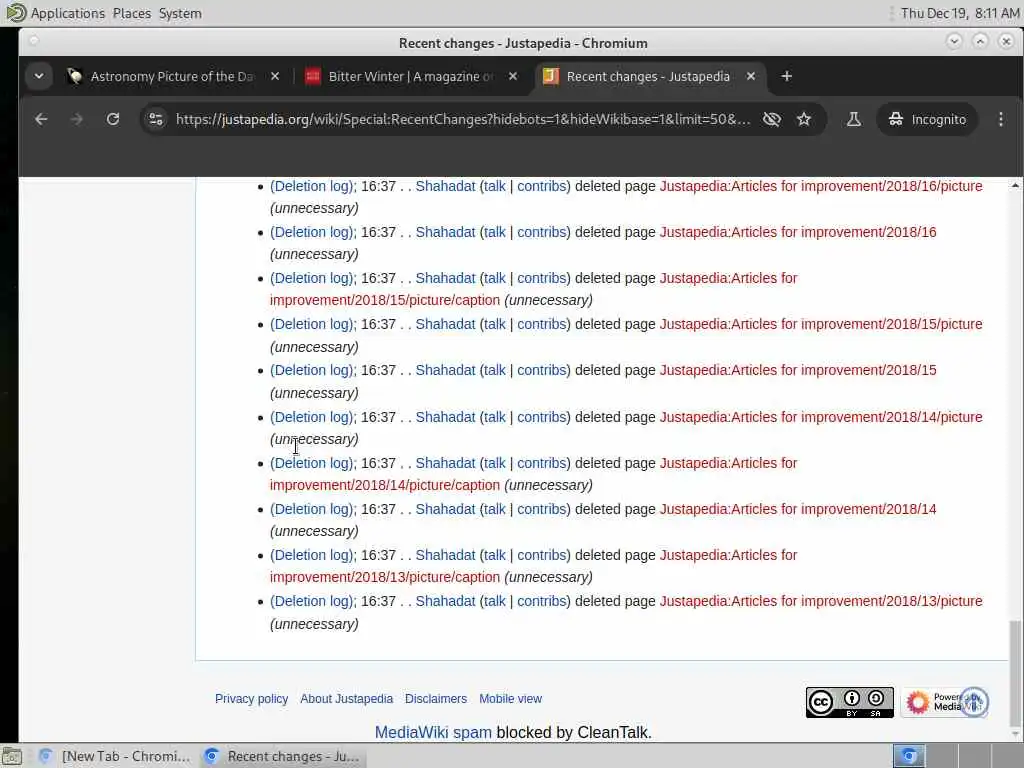Open the Places menu
This screenshot has width=1024, height=768.
[132, 13]
